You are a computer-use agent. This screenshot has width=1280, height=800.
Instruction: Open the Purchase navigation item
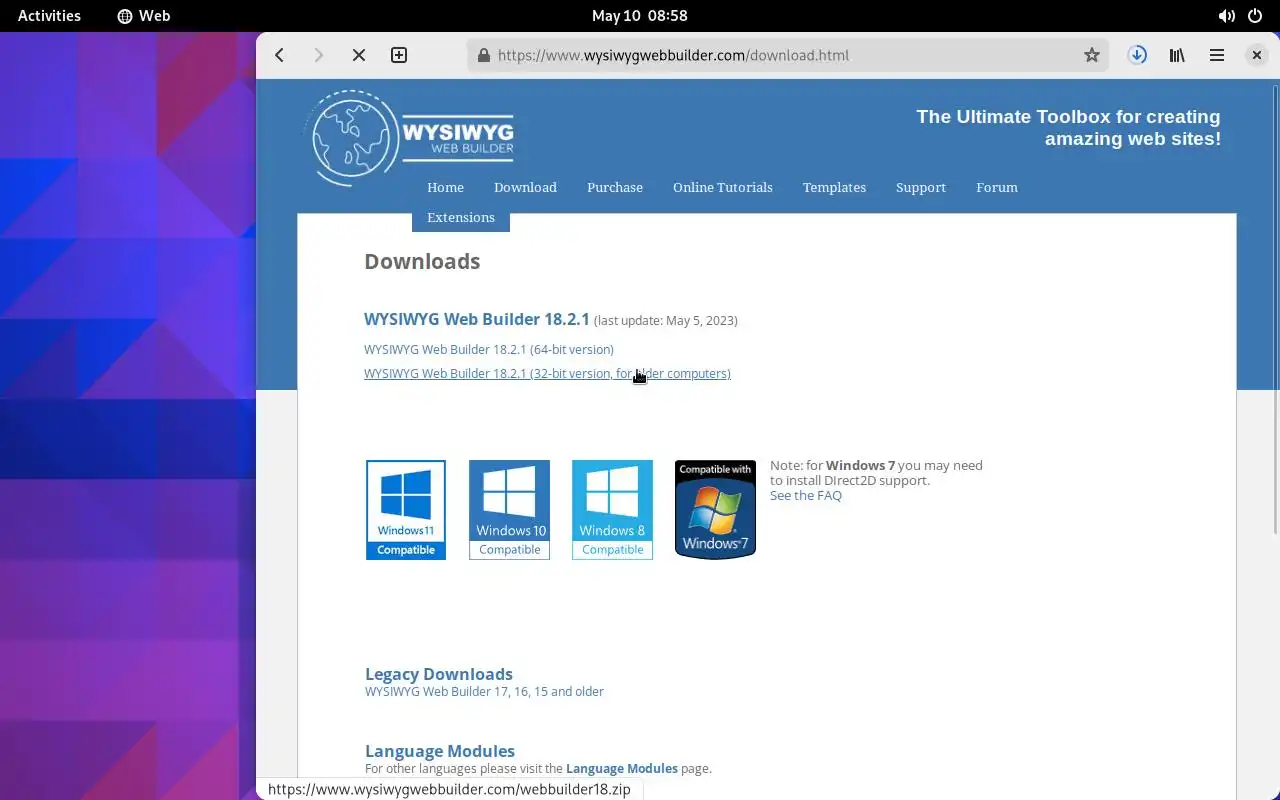615,187
